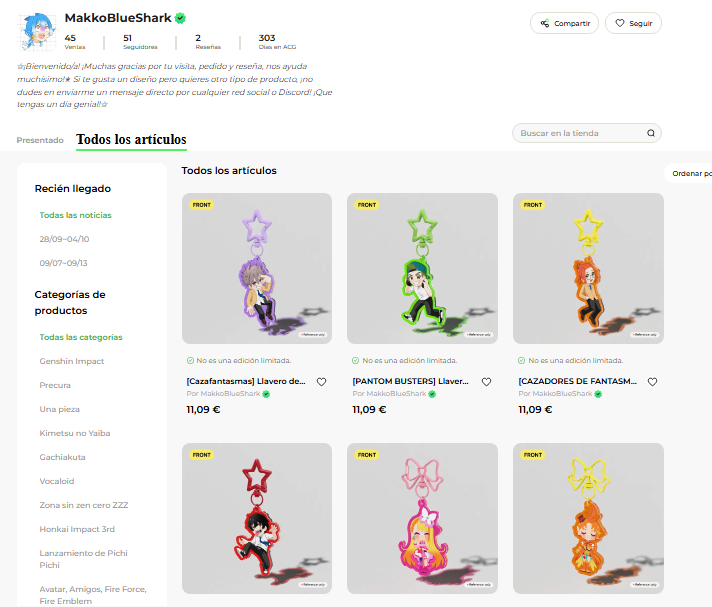Select the Todos los artículos tab
Viewport: 712px width, 607px height.
coord(131,139)
